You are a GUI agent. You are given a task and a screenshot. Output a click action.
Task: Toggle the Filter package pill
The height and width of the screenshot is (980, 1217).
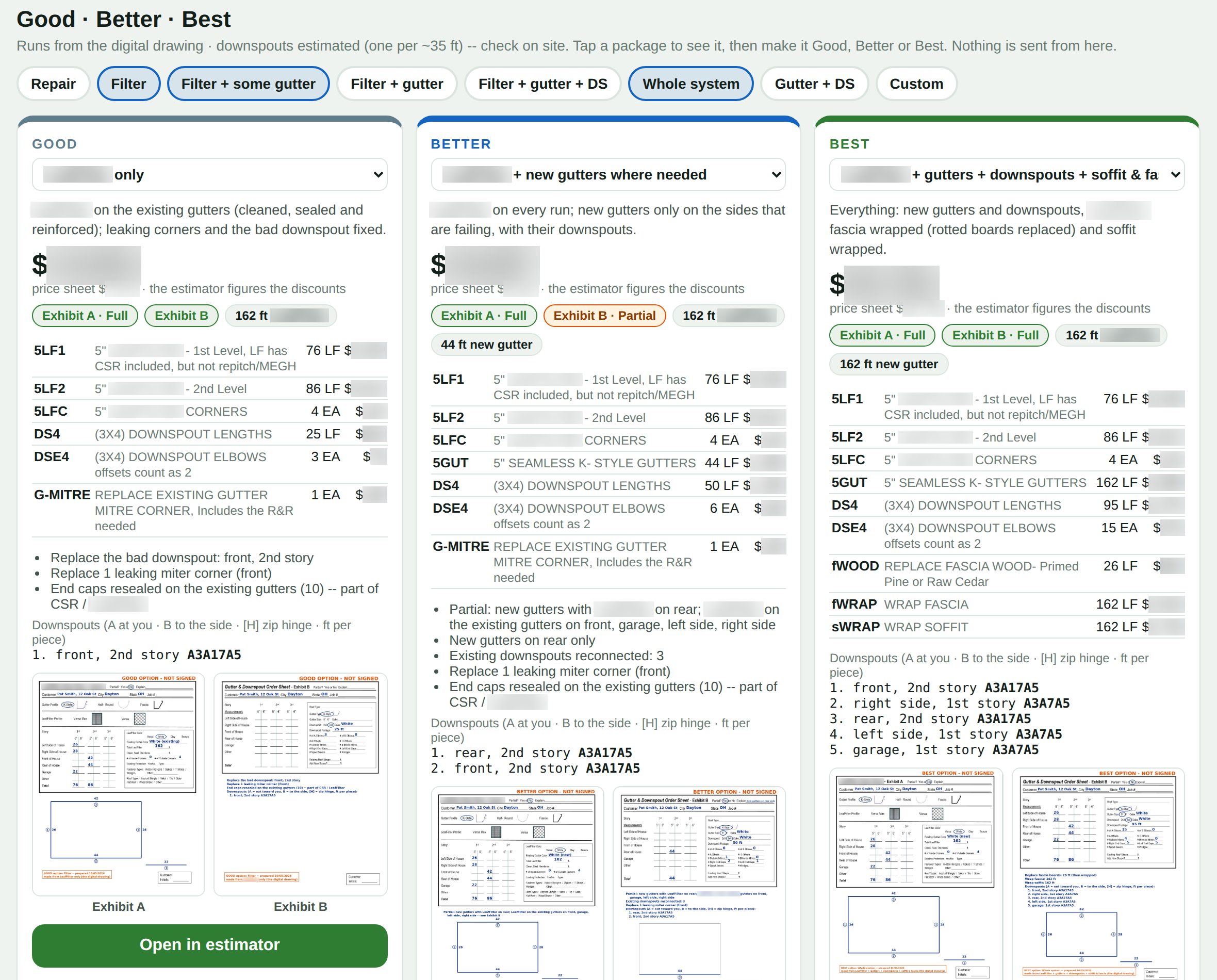[x=128, y=84]
